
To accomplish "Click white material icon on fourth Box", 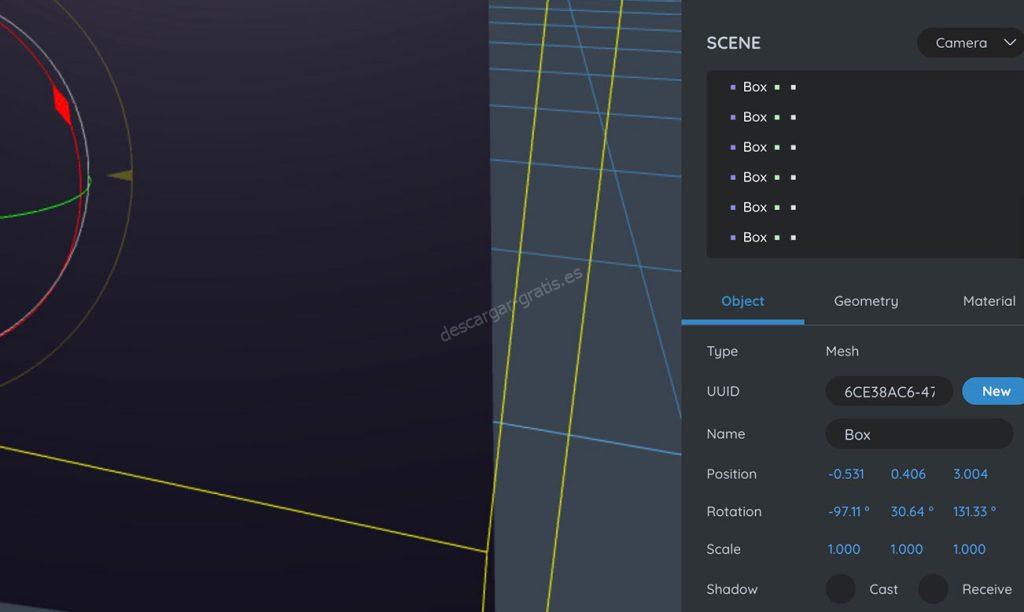I will (x=793, y=177).
